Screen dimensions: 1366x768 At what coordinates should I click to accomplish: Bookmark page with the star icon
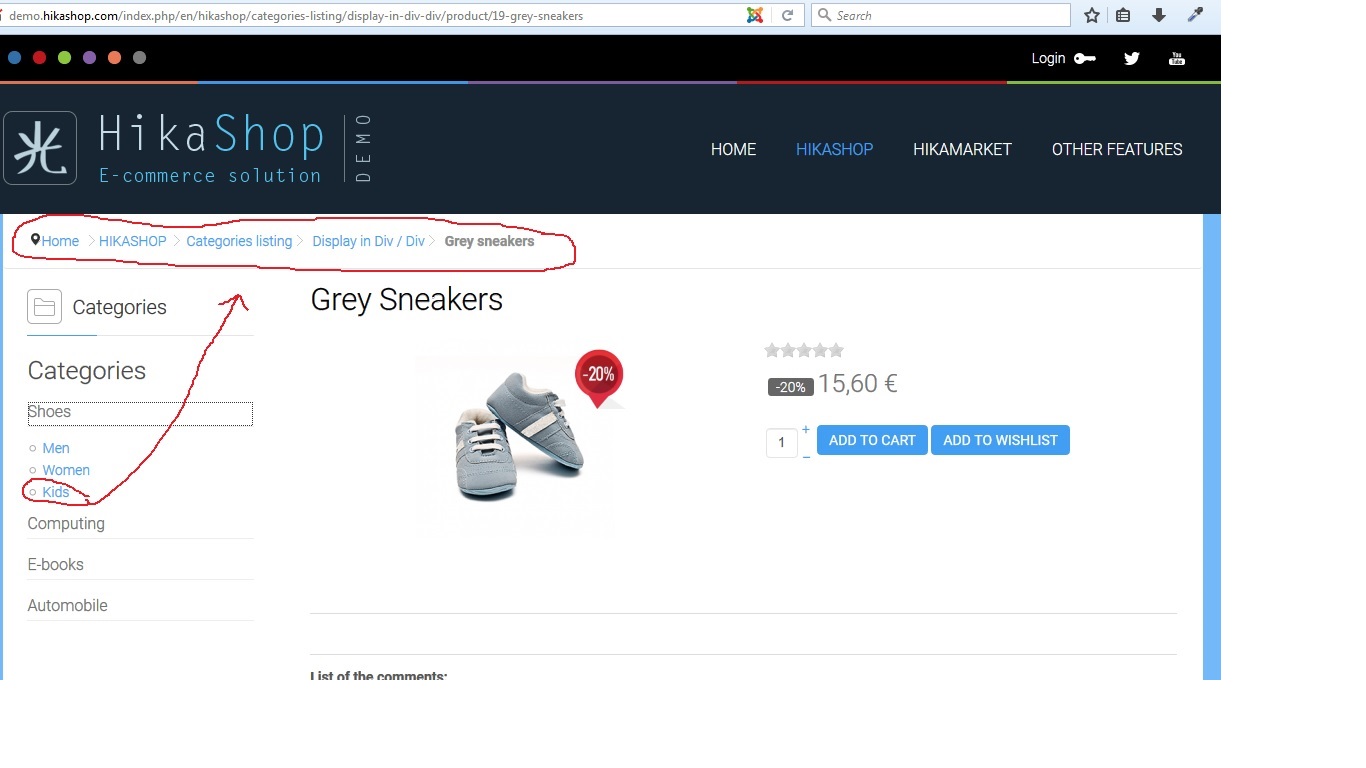[x=1092, y=15]
